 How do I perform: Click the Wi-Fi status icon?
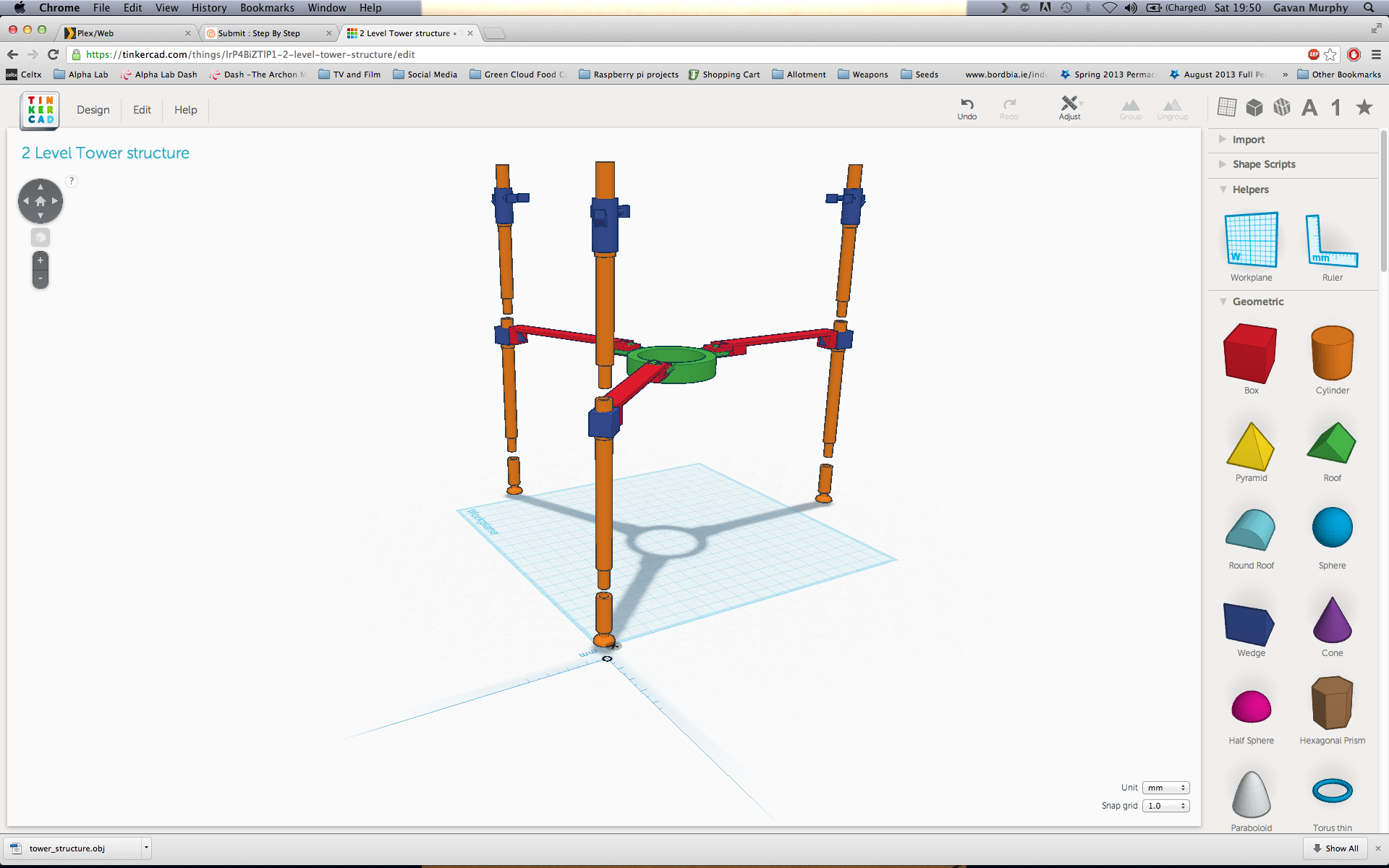(1109, 8)
